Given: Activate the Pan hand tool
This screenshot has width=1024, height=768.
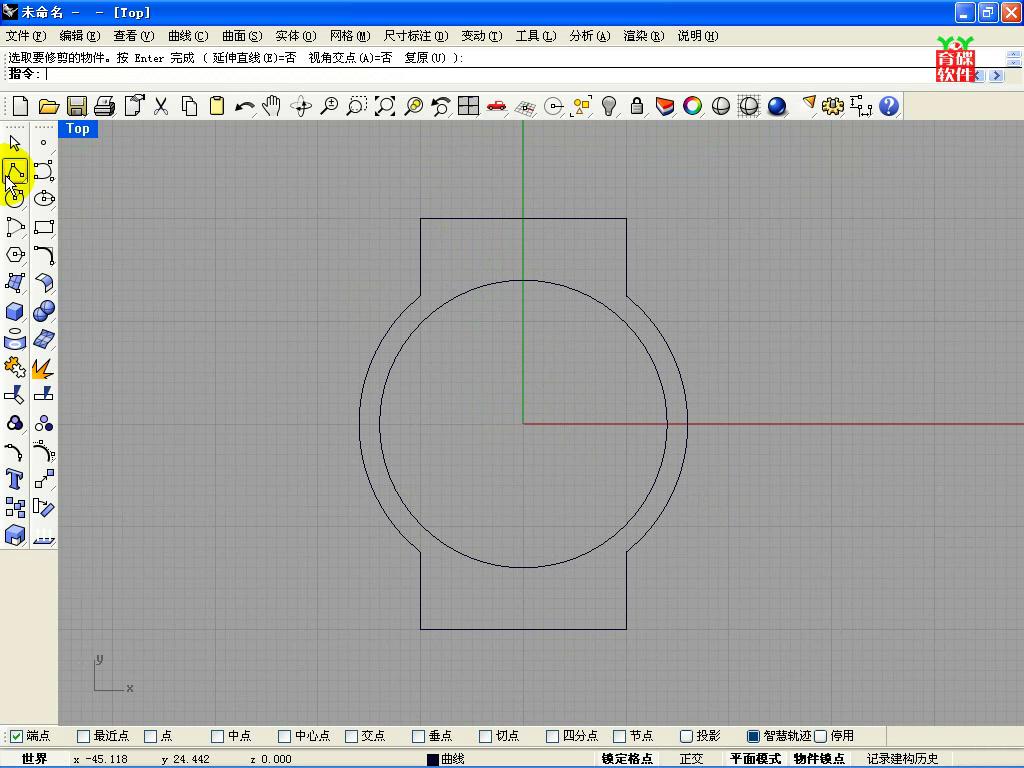Looking at the screenshot, I should pos(272,106).
